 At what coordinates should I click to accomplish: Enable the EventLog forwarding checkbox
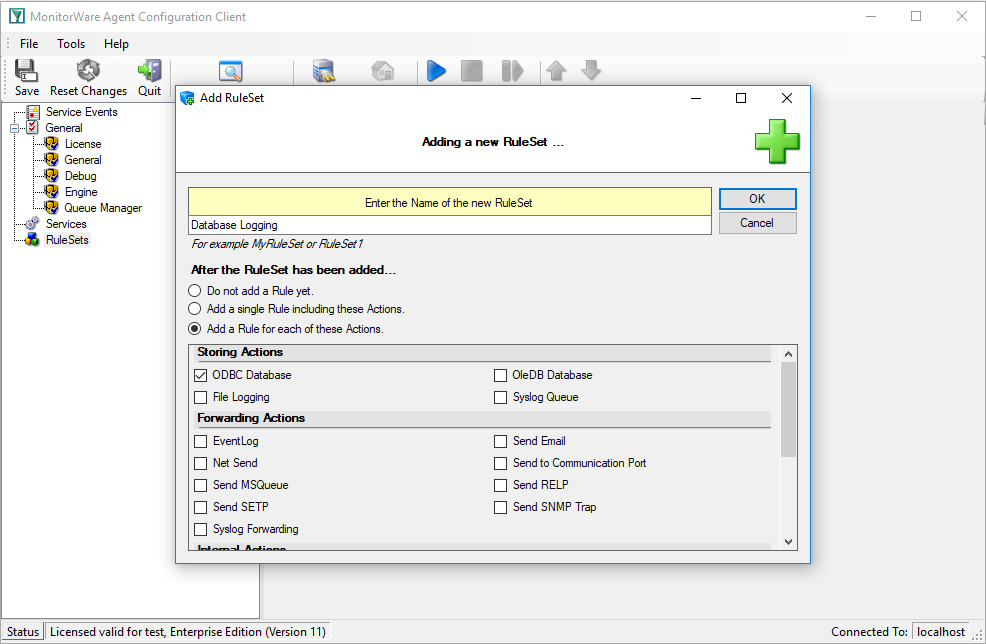click(201, 441)
